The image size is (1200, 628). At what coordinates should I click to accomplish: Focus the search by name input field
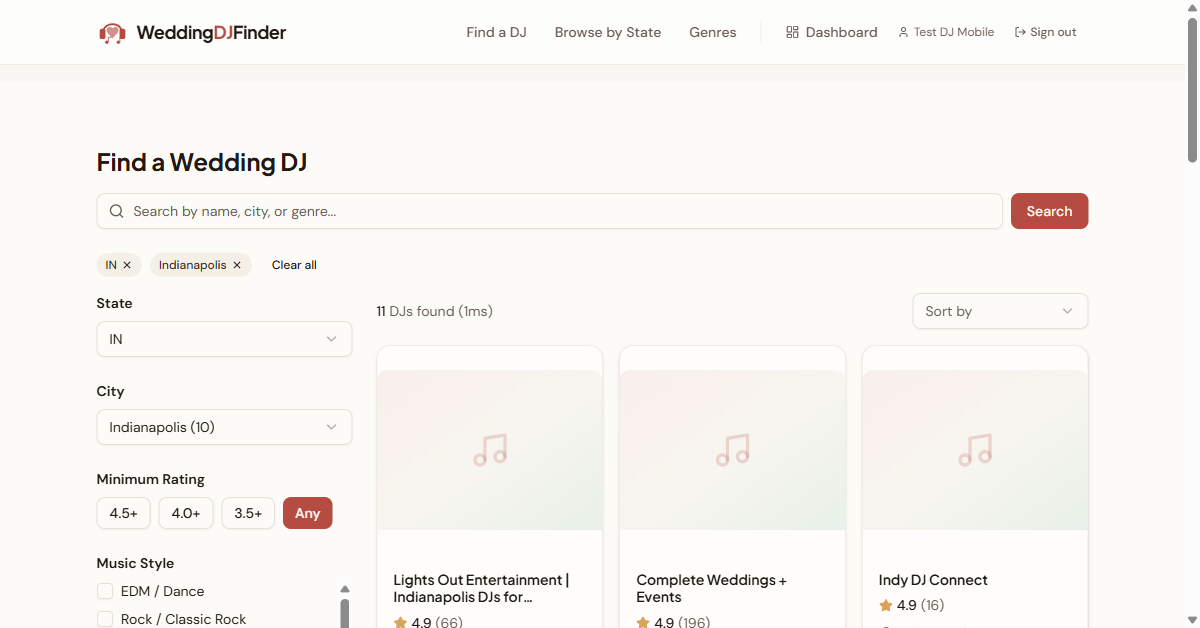(x=560, y=211)
